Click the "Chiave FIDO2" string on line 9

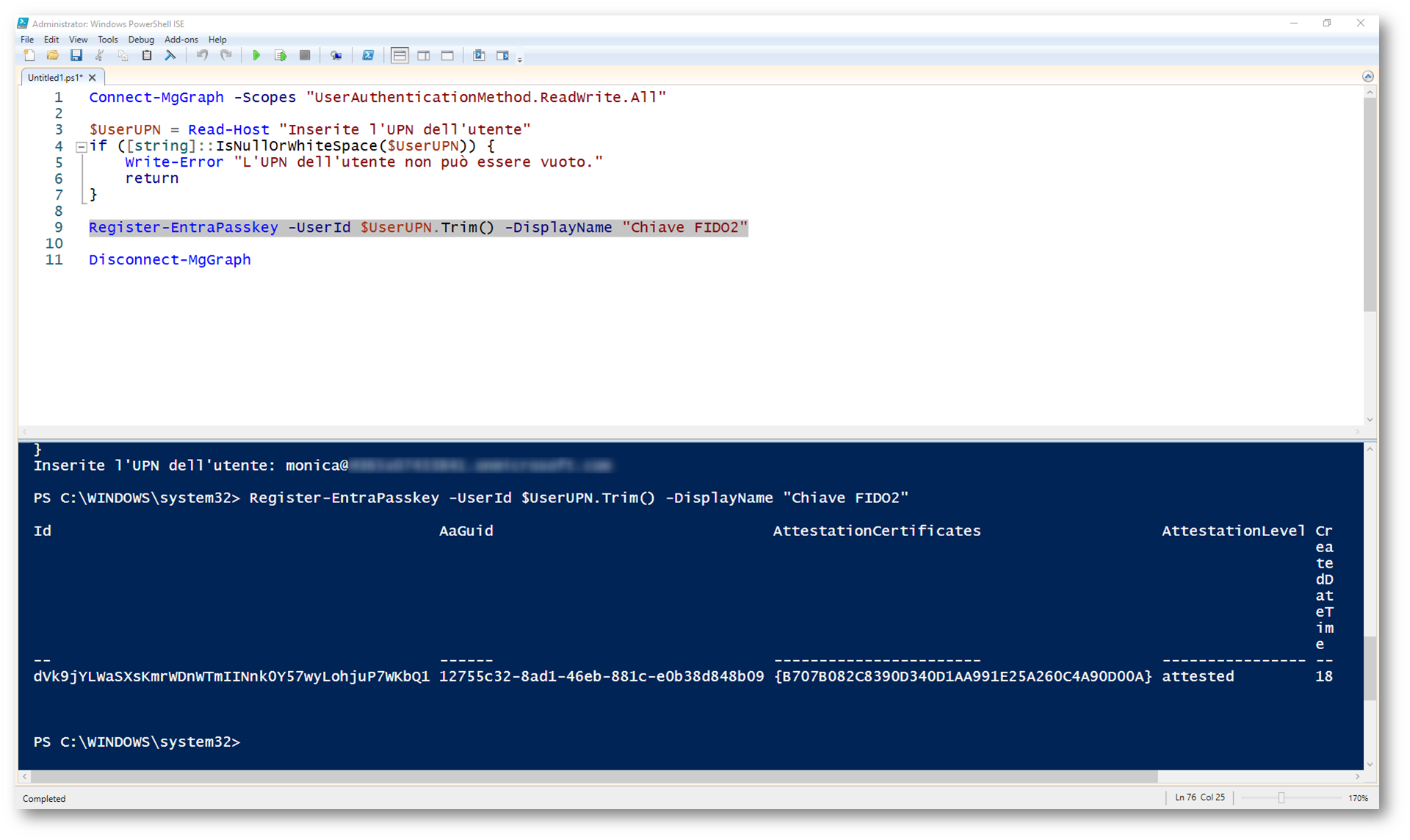click(x=685, y=228)
